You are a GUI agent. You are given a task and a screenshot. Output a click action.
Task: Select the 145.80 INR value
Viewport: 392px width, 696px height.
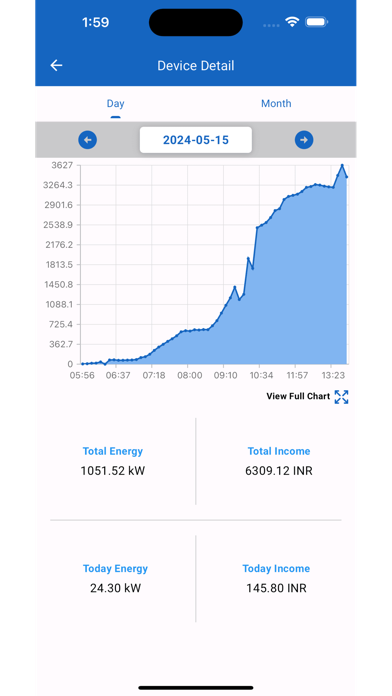(277, 589)
